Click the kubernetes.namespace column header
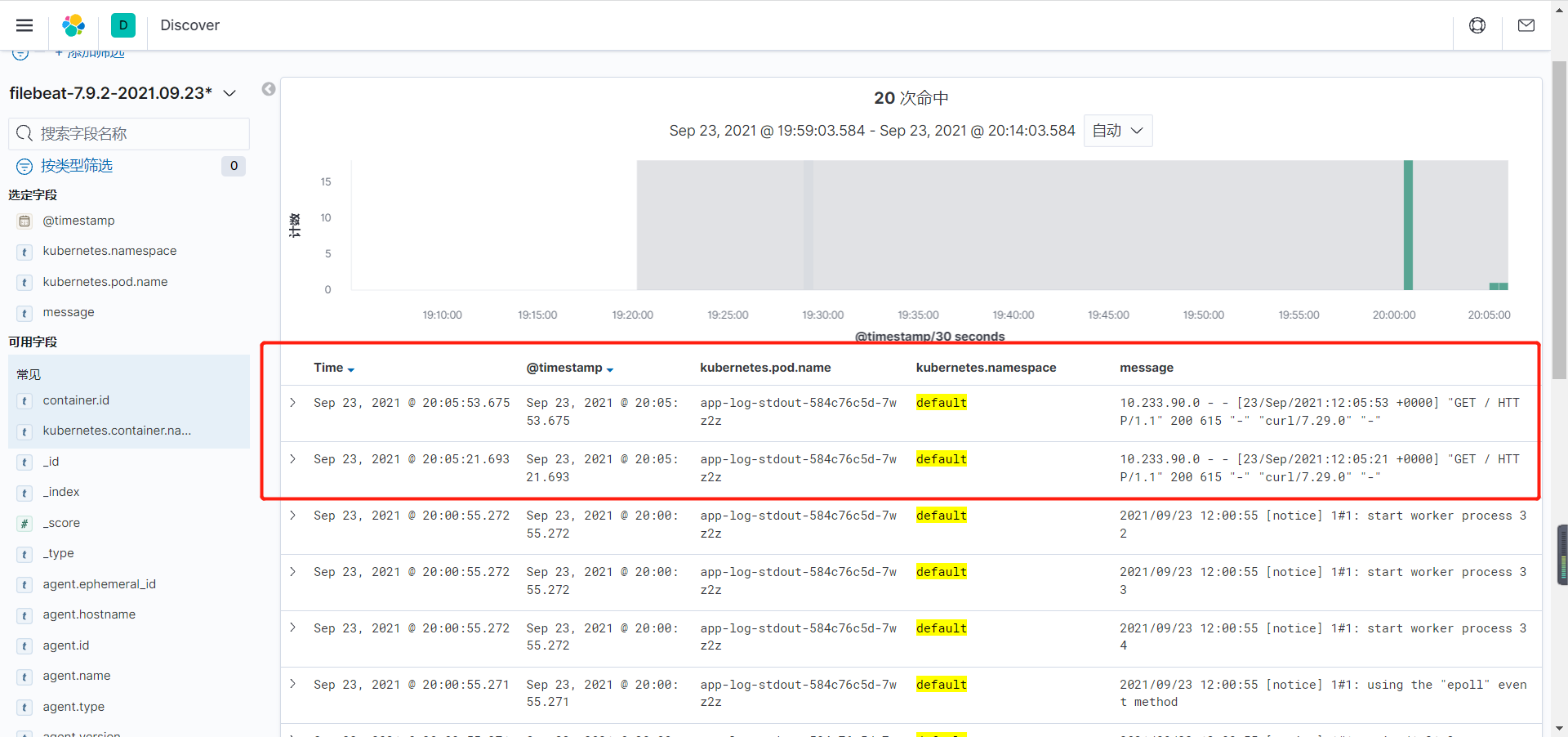 pos(986,368)
